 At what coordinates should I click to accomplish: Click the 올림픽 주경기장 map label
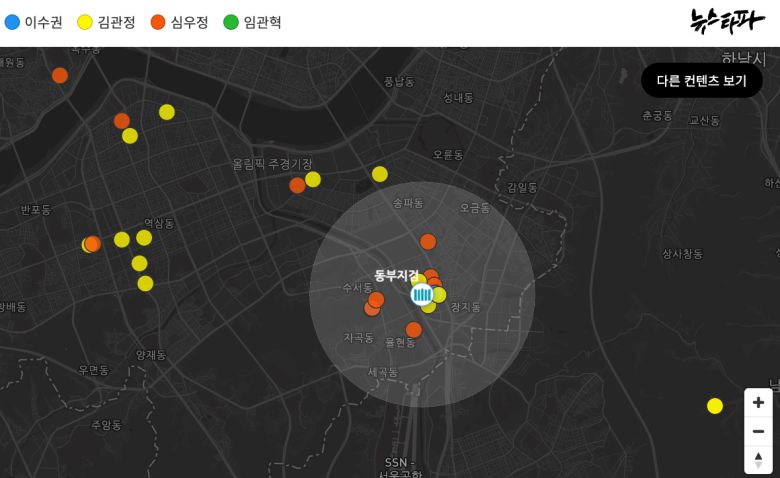pyautogui.click(x=272, y=163)
